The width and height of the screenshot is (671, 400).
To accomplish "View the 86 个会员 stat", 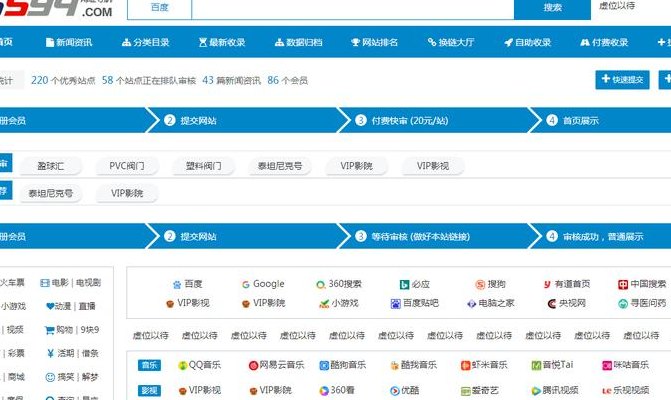I will (287, 80).
